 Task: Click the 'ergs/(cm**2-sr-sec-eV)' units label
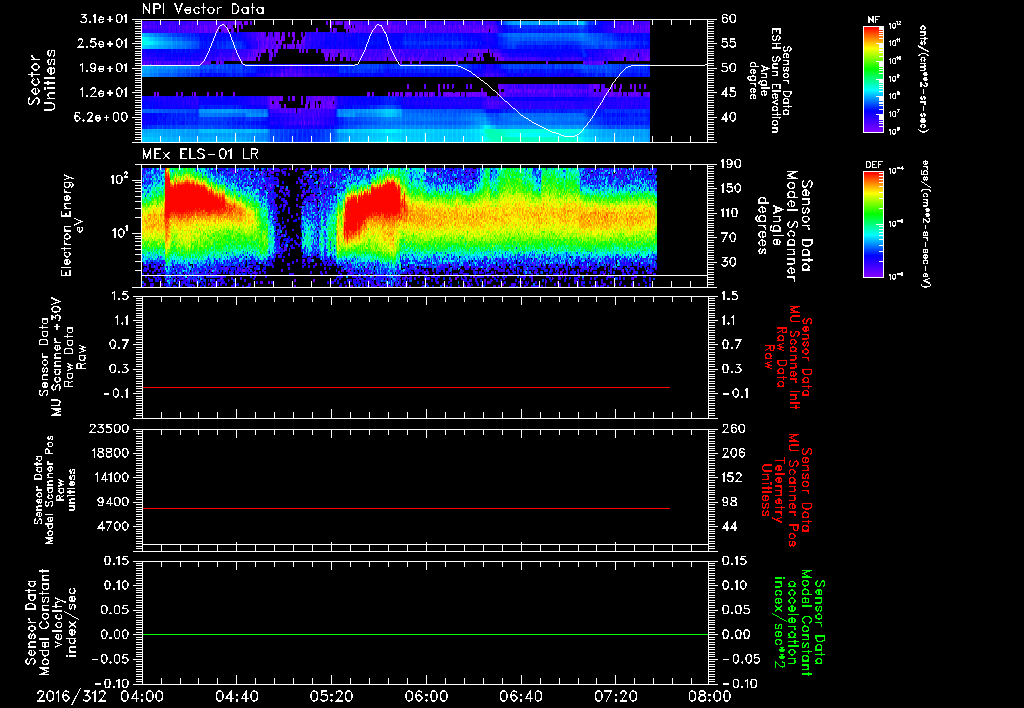click(x=925, y=224)
